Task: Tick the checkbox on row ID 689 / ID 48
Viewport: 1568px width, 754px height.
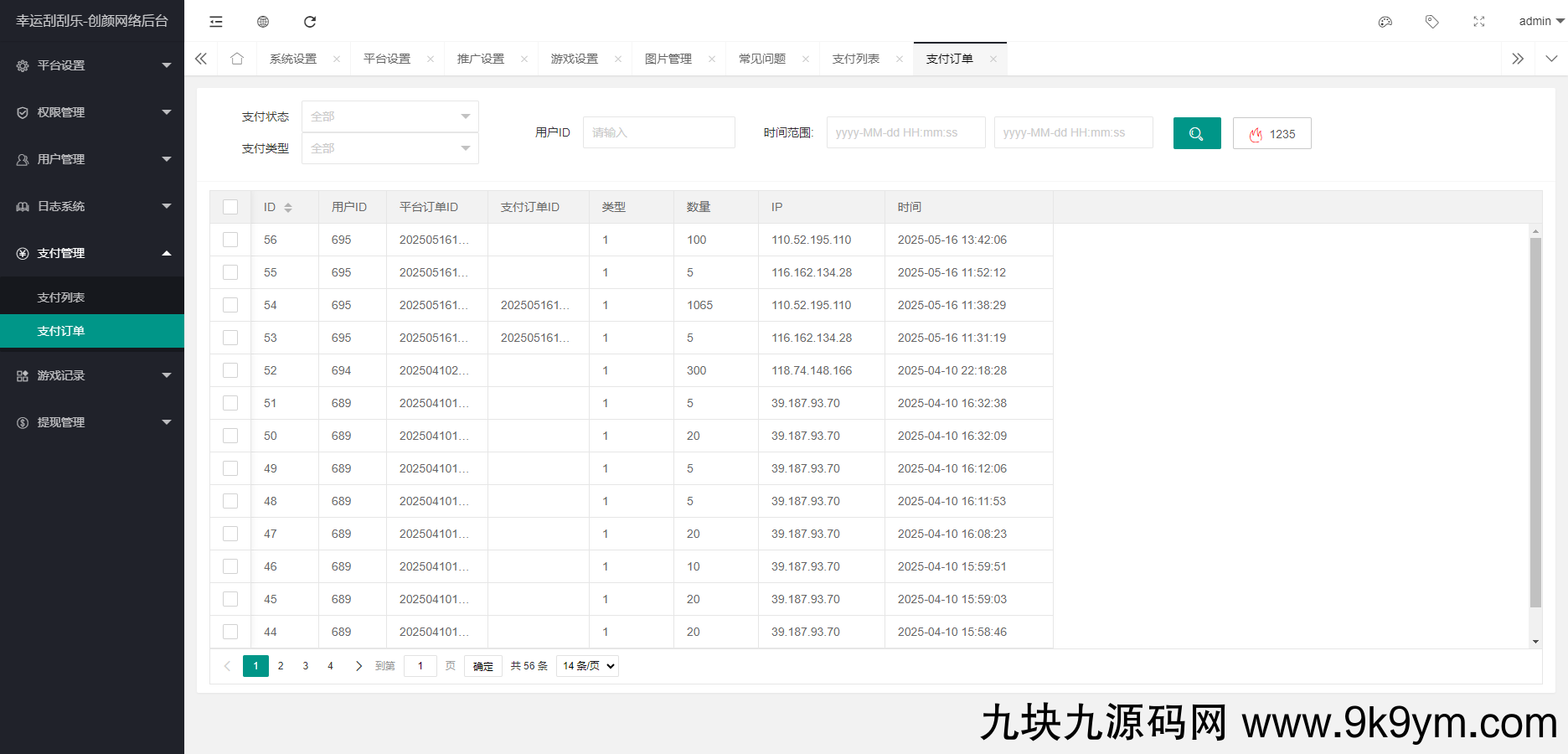Action: click(230, 501)
